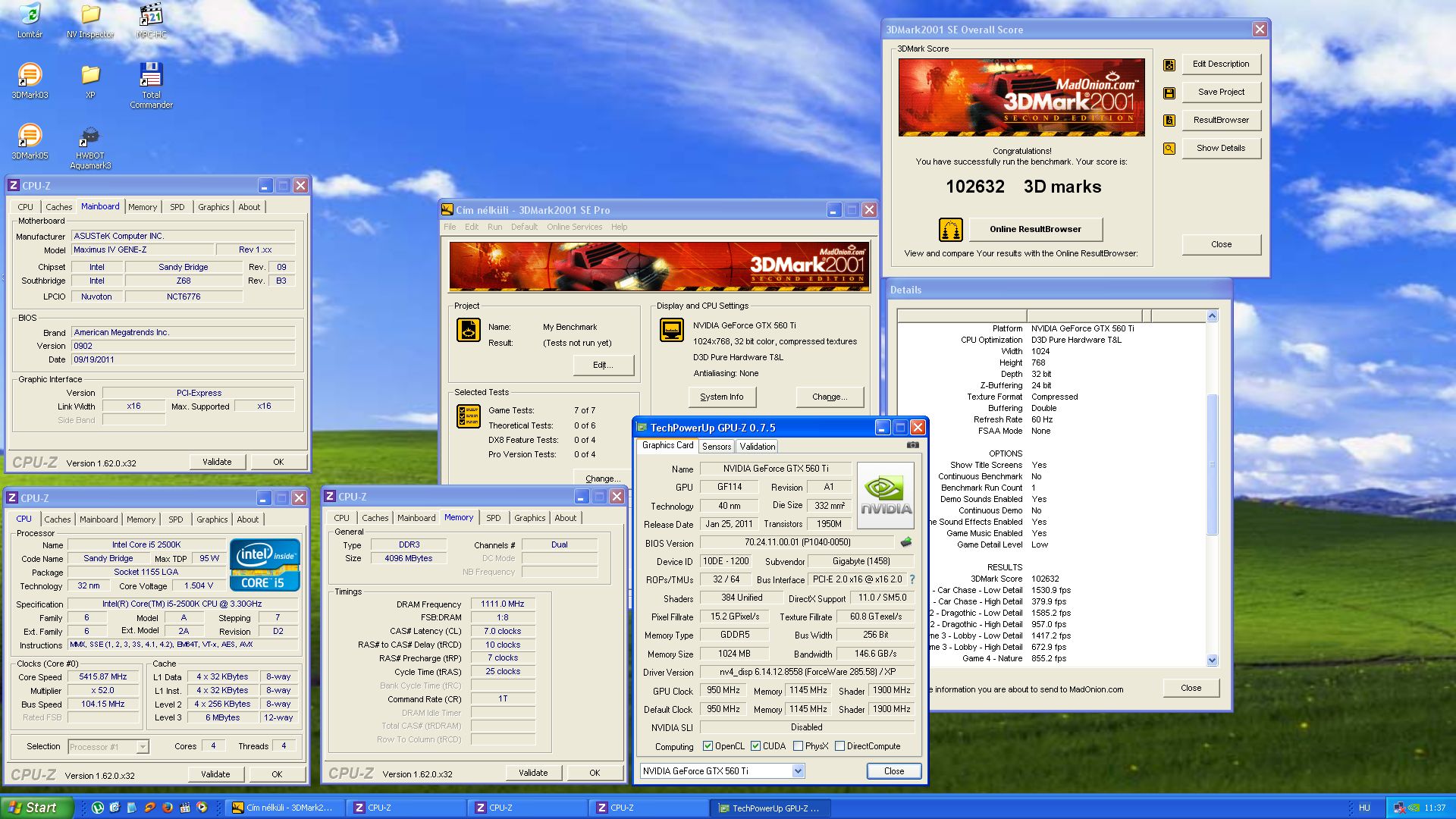This screenshot has height=819, width=1456.
Task: Click the BIOS save icon in GPU-Z
Action: coord(905,542)
